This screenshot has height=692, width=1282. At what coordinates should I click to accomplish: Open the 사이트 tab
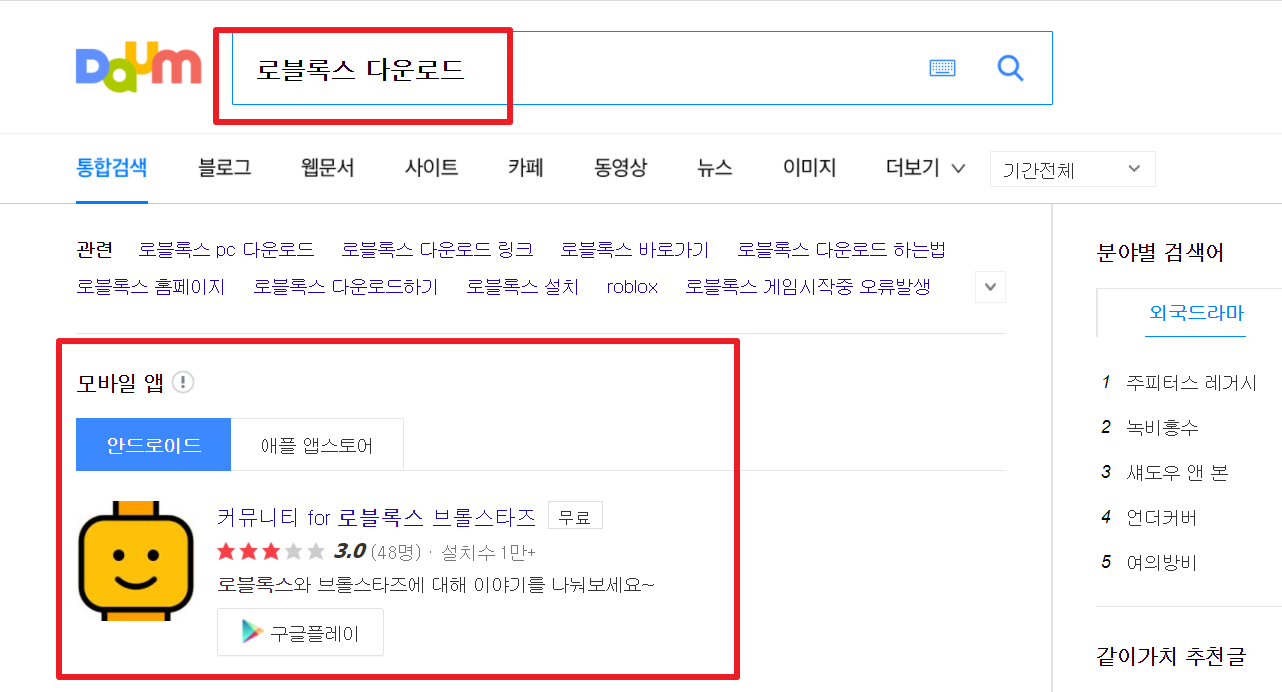tap(432, 168)
